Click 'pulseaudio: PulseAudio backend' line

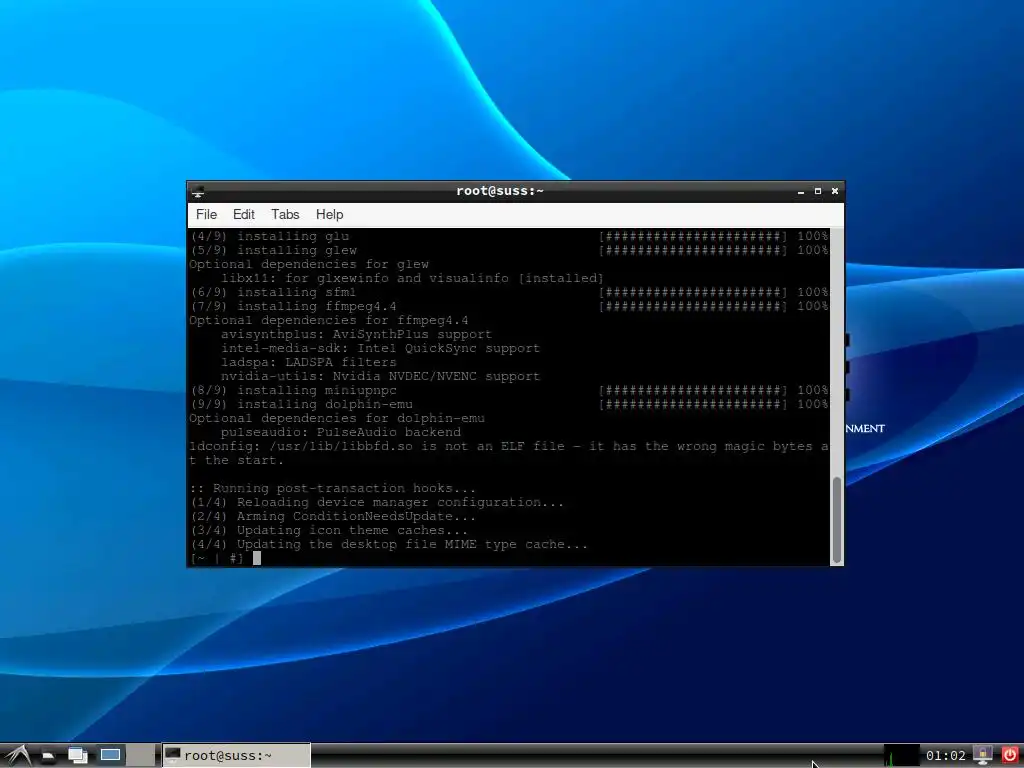point(341,432)
